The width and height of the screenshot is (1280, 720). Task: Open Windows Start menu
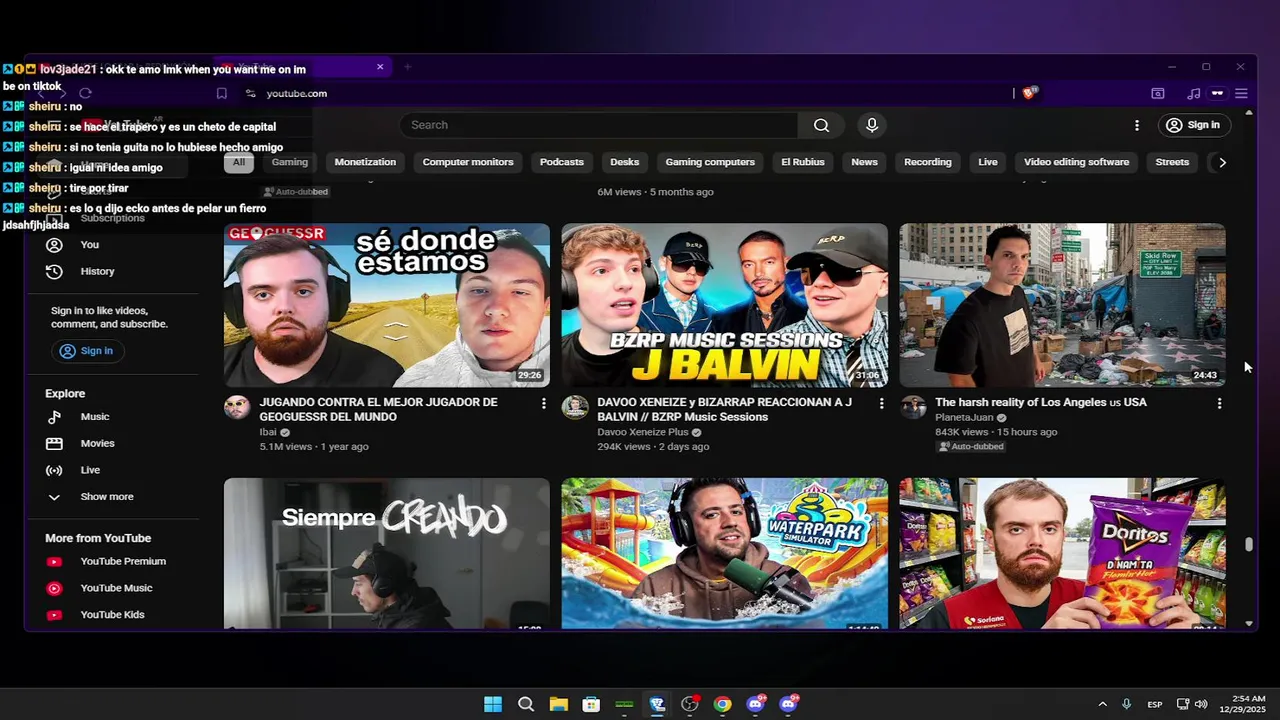[x=493, y=704]
